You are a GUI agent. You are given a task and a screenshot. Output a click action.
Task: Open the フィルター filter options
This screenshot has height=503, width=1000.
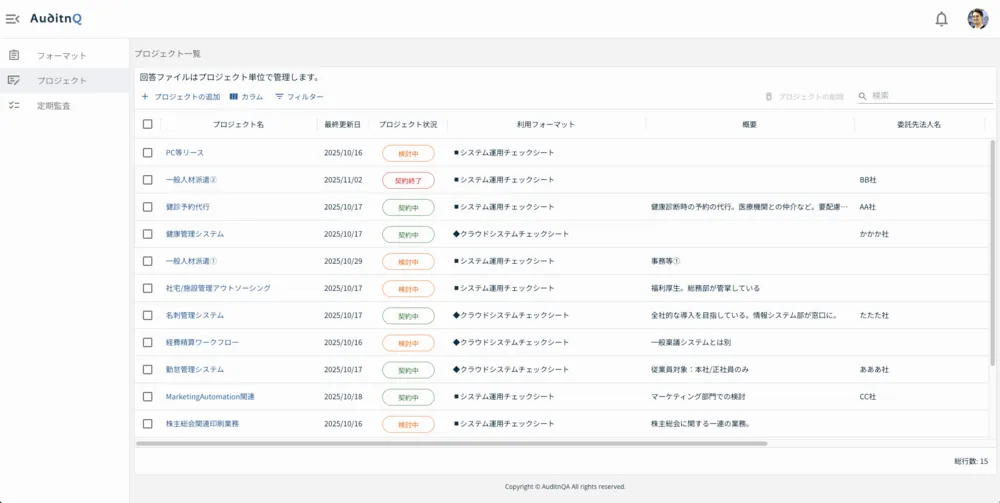pyautogui.click(x=299, y=97)
